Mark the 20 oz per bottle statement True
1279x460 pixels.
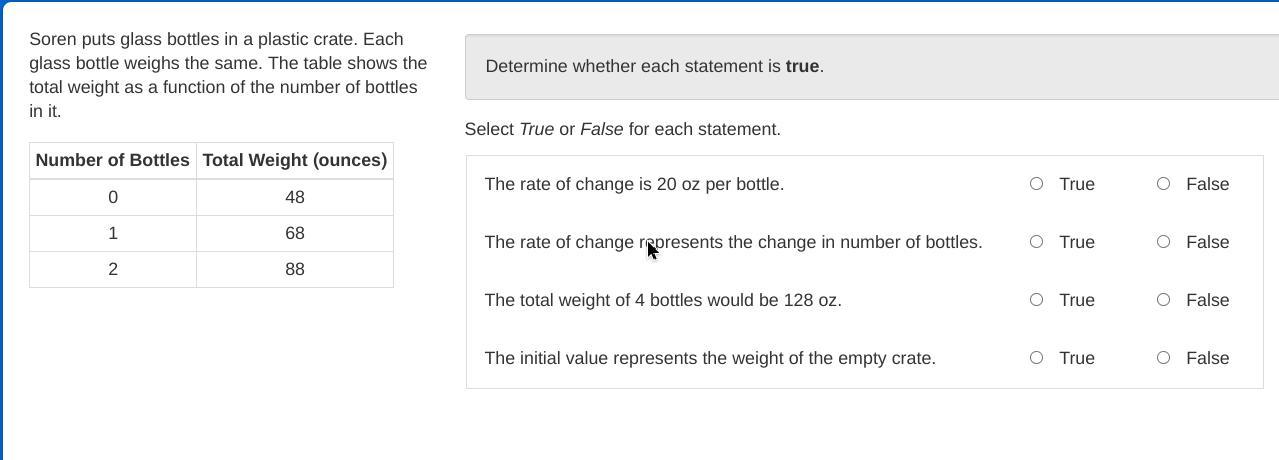[x=1036, y=184]
